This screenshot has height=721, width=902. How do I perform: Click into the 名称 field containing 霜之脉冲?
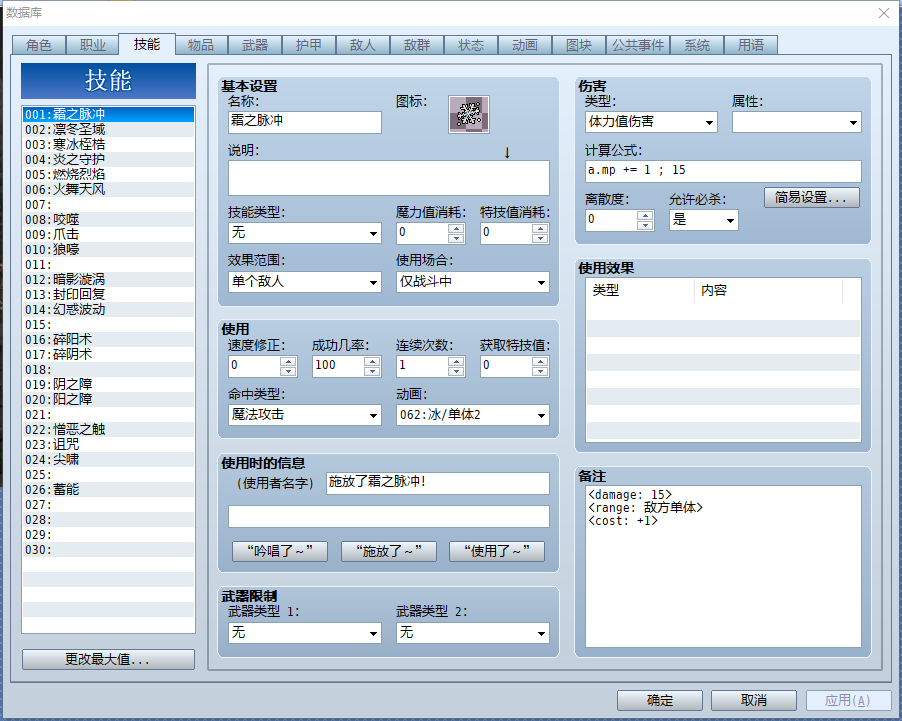point(305,122)
